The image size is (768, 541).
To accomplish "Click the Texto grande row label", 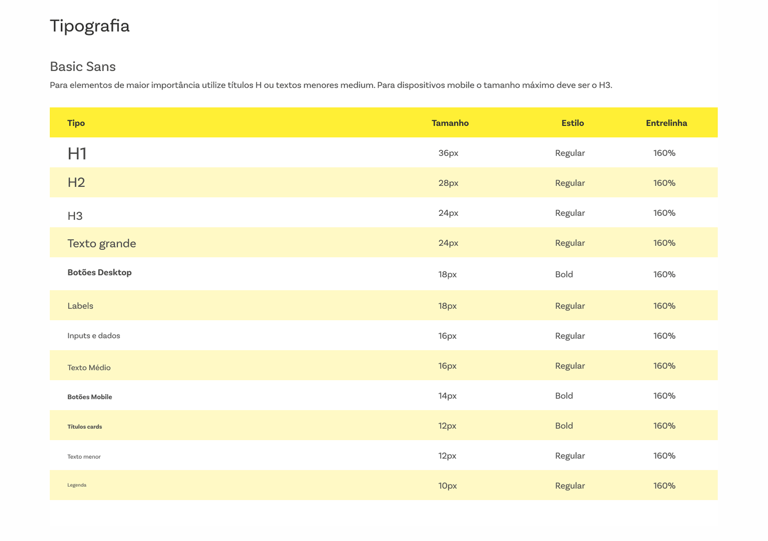I will tap(102, 244).
